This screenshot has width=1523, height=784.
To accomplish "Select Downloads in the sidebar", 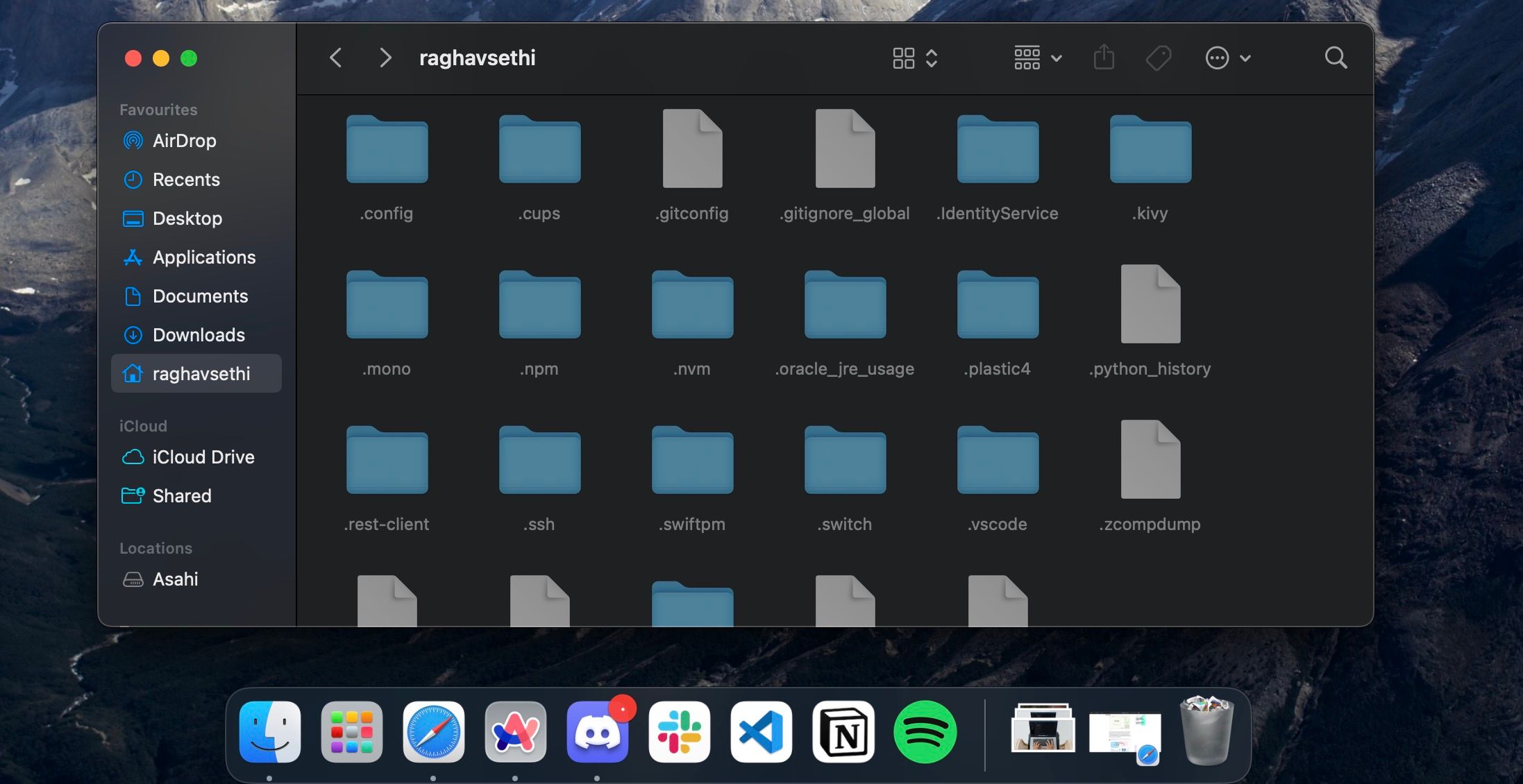I will point(197,335).
